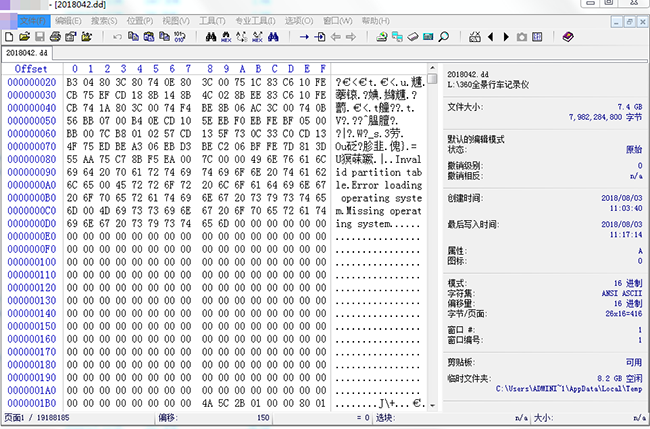Screen dimensions: 650x429
Task: Open the purple help book icon
Action: [x=568, y=37]
